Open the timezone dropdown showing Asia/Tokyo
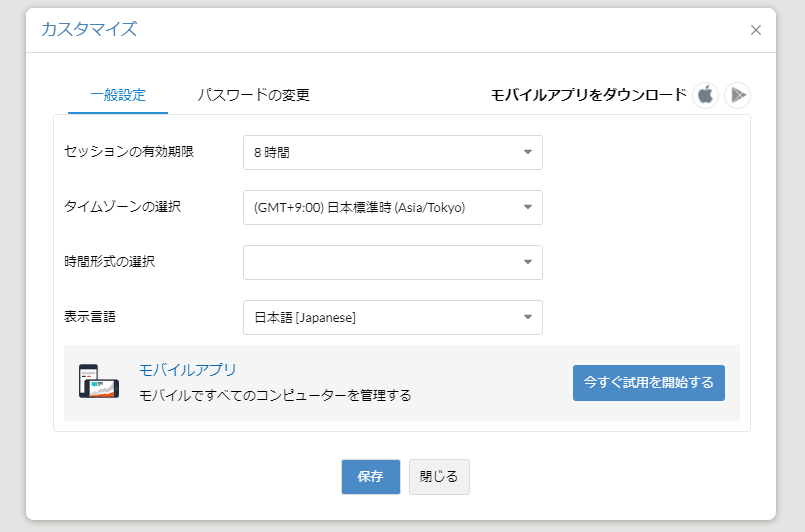 (392, 207)
